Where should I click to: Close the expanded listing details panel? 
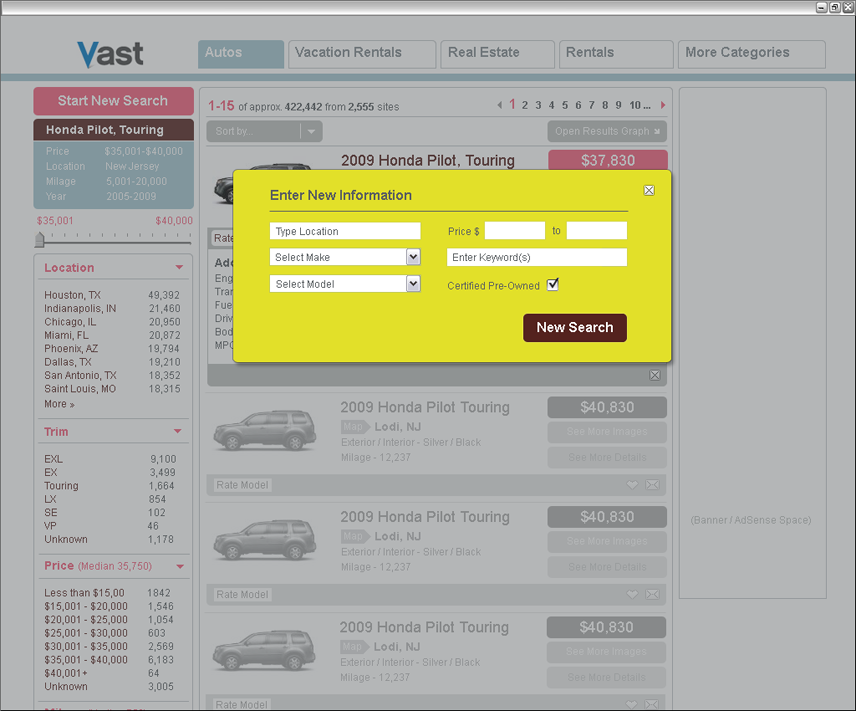[655, 375]
